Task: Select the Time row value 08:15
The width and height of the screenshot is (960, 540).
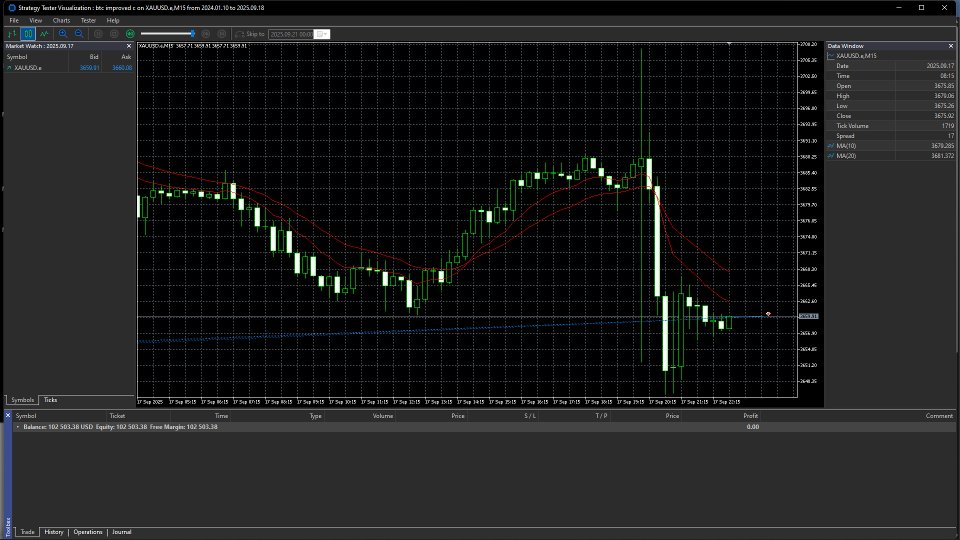Action: pos(947,76)
